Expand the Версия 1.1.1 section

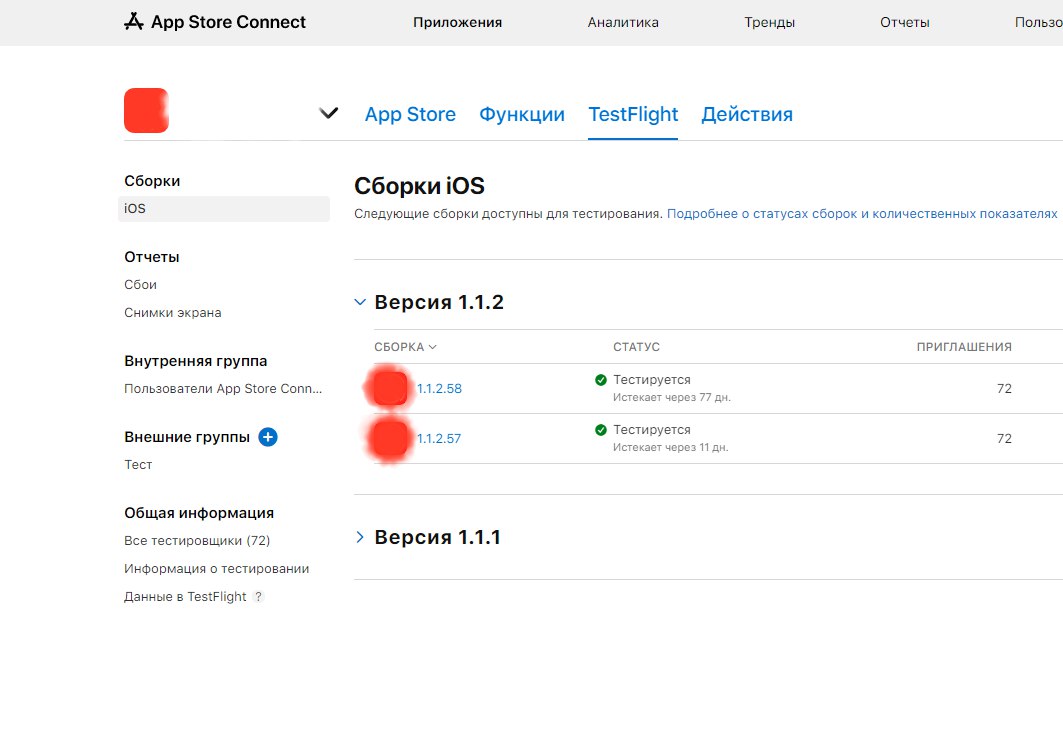[x=360, y=537]
